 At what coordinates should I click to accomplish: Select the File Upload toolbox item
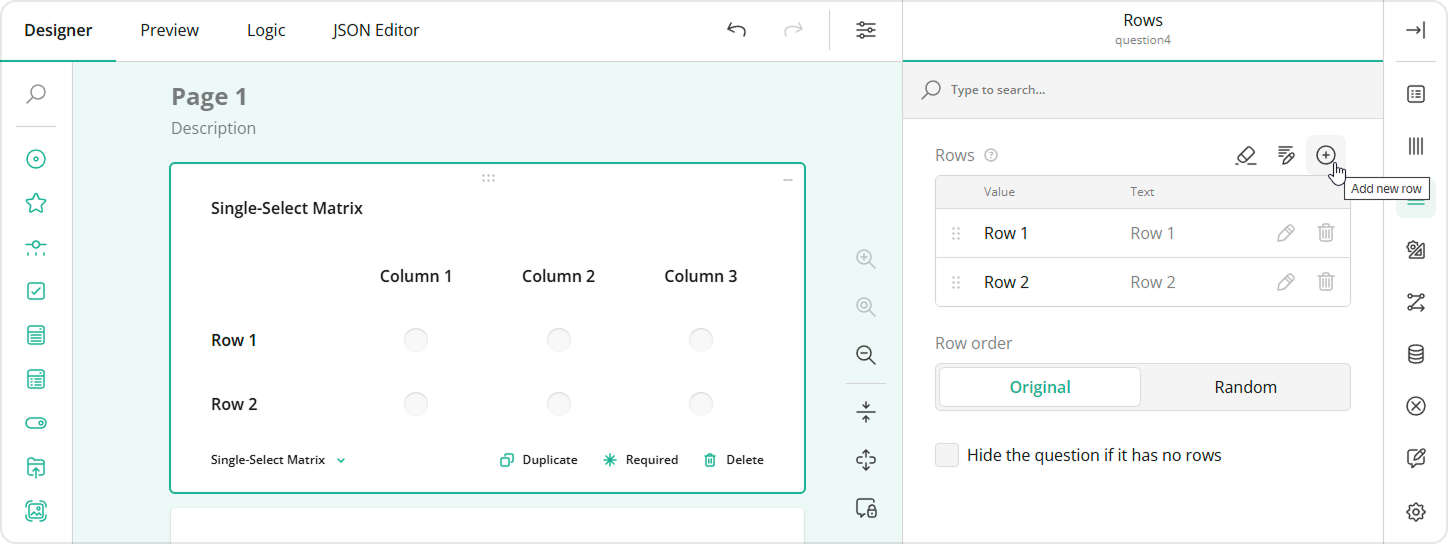click(x=36, y=467)
